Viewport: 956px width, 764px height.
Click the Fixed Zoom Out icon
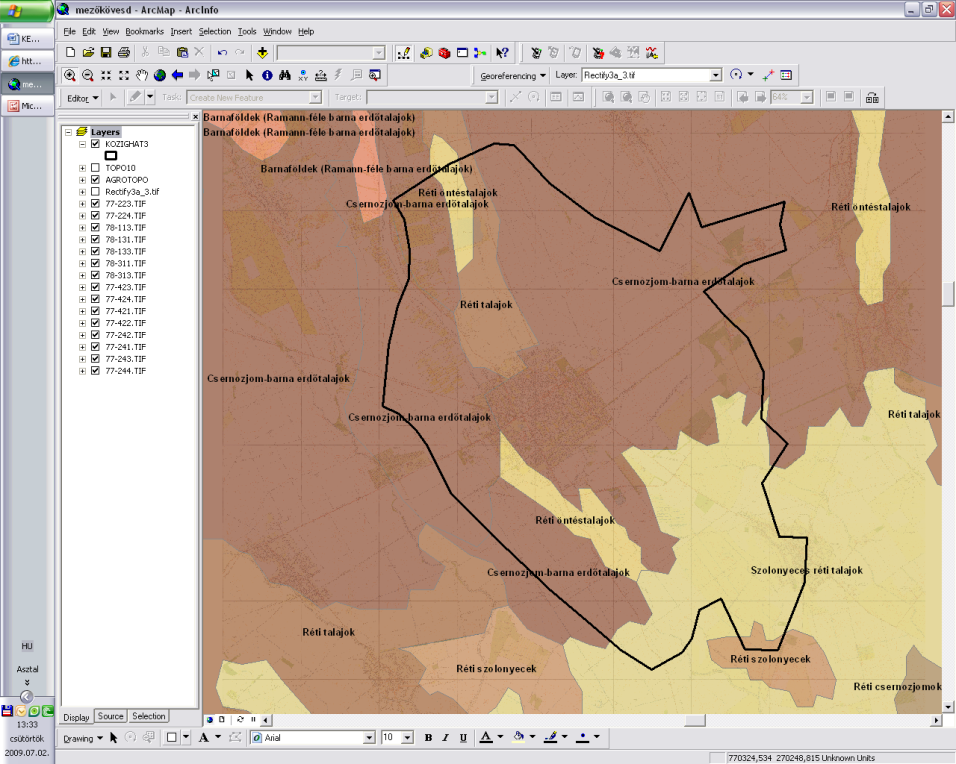coord(124,75)
